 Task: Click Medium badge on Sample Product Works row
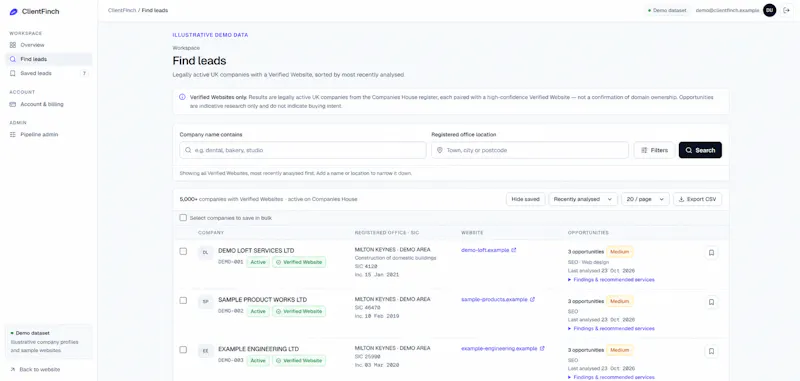coord(620,301)
